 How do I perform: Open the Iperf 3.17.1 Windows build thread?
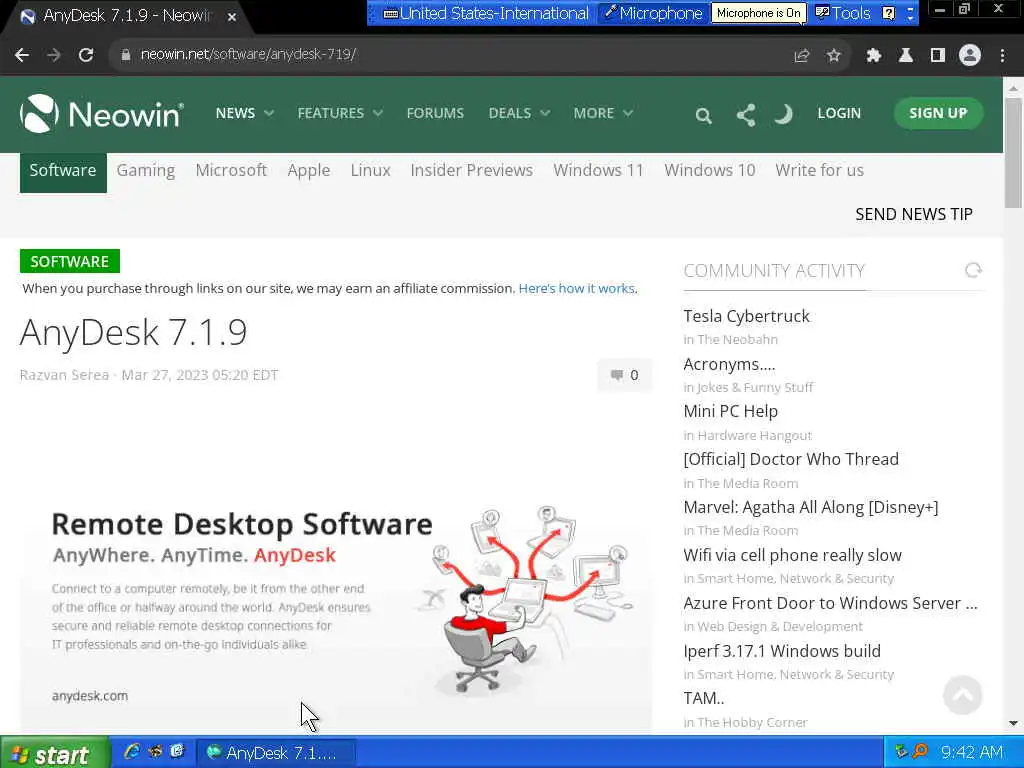[782, 651]
